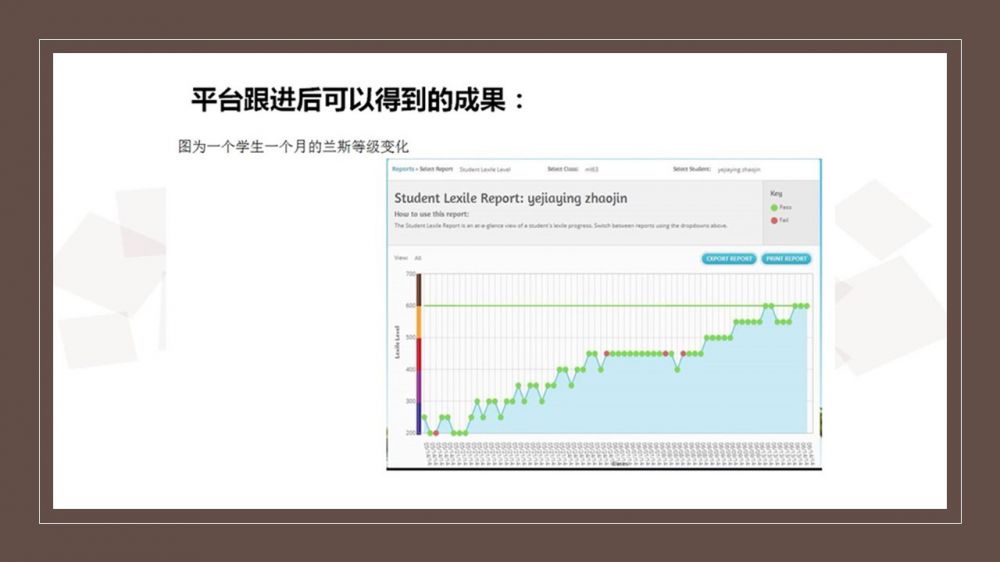Viewport: 1000px width, 562px height.
Task: Click the slide title 平台跟进后可以得到的成果
Action: [x=357, y=100]
